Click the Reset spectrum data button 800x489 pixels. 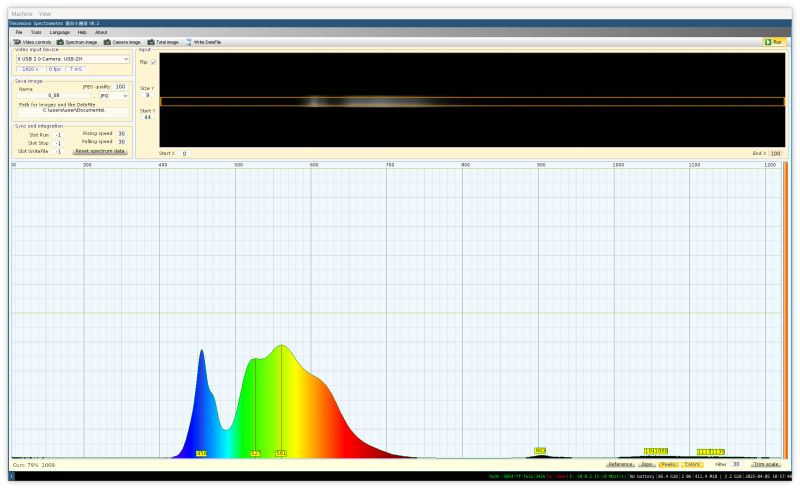tap(100, 151)
